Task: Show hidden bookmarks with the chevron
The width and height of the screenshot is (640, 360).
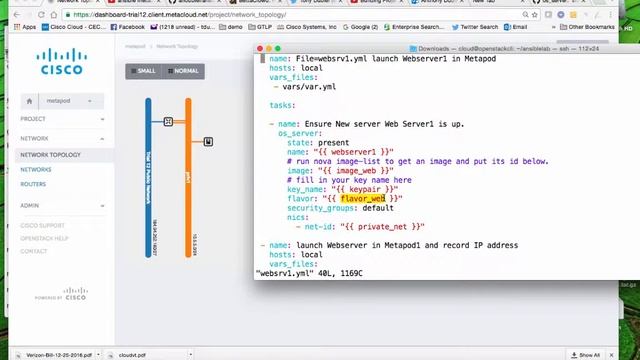Action: tap(553, 27)
